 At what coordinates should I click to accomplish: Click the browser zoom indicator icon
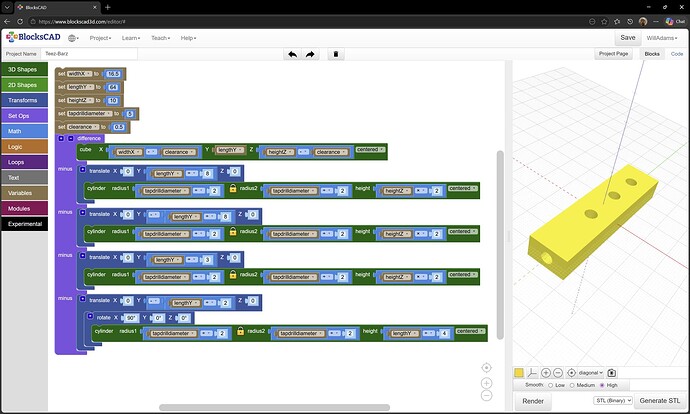point(592,21)
